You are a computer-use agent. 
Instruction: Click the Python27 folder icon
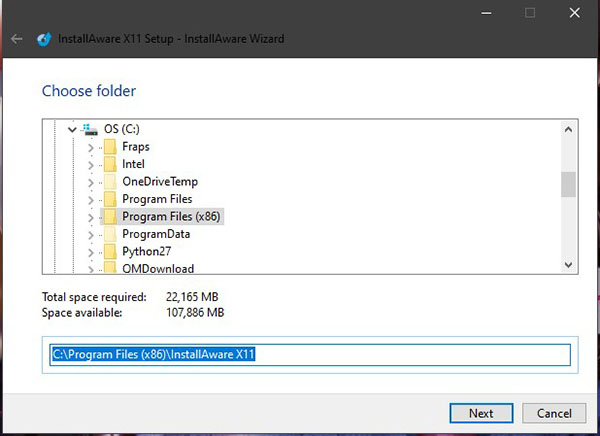pos(110,251)
